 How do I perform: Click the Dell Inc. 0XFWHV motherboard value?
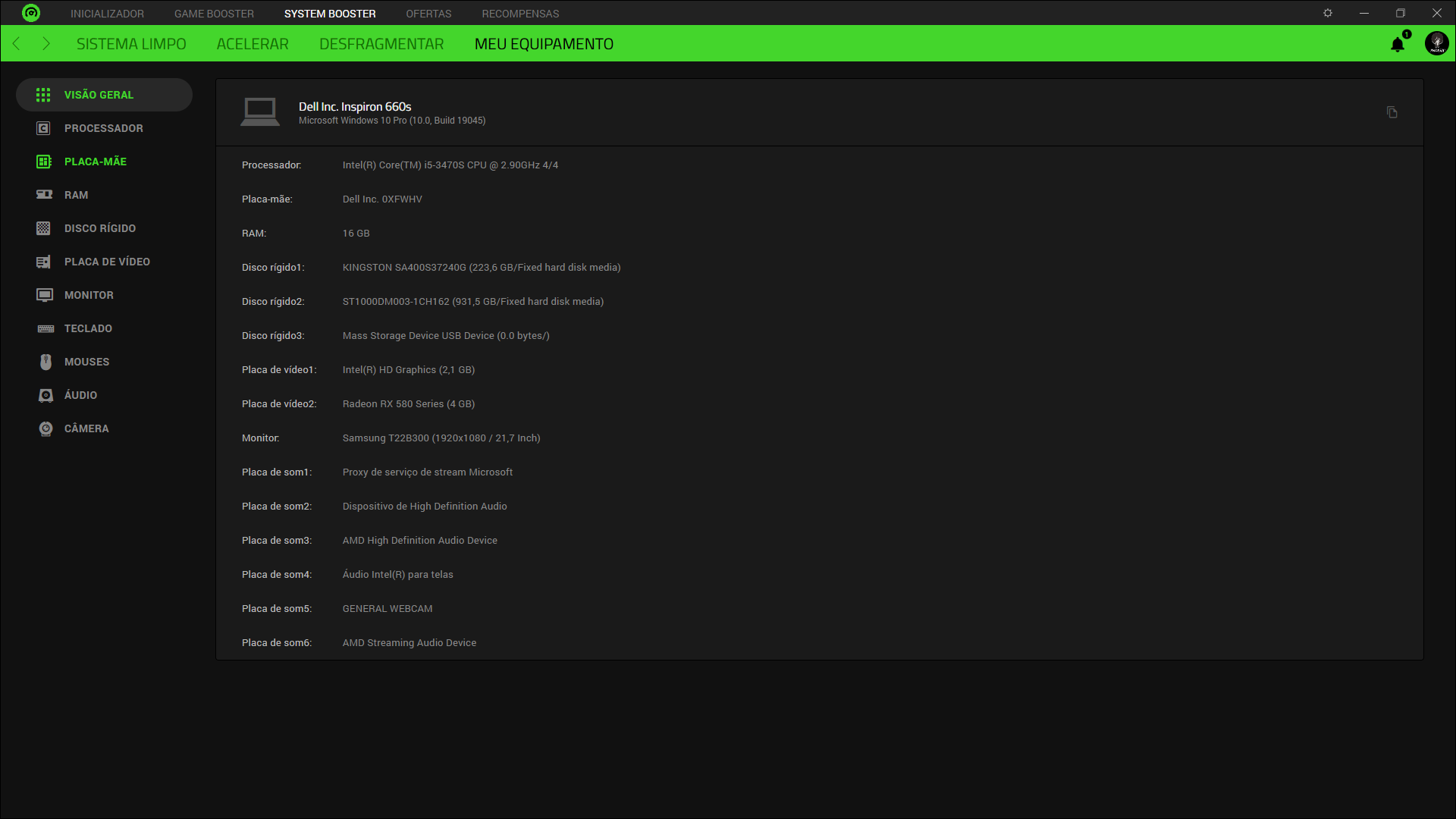(382, 199)
